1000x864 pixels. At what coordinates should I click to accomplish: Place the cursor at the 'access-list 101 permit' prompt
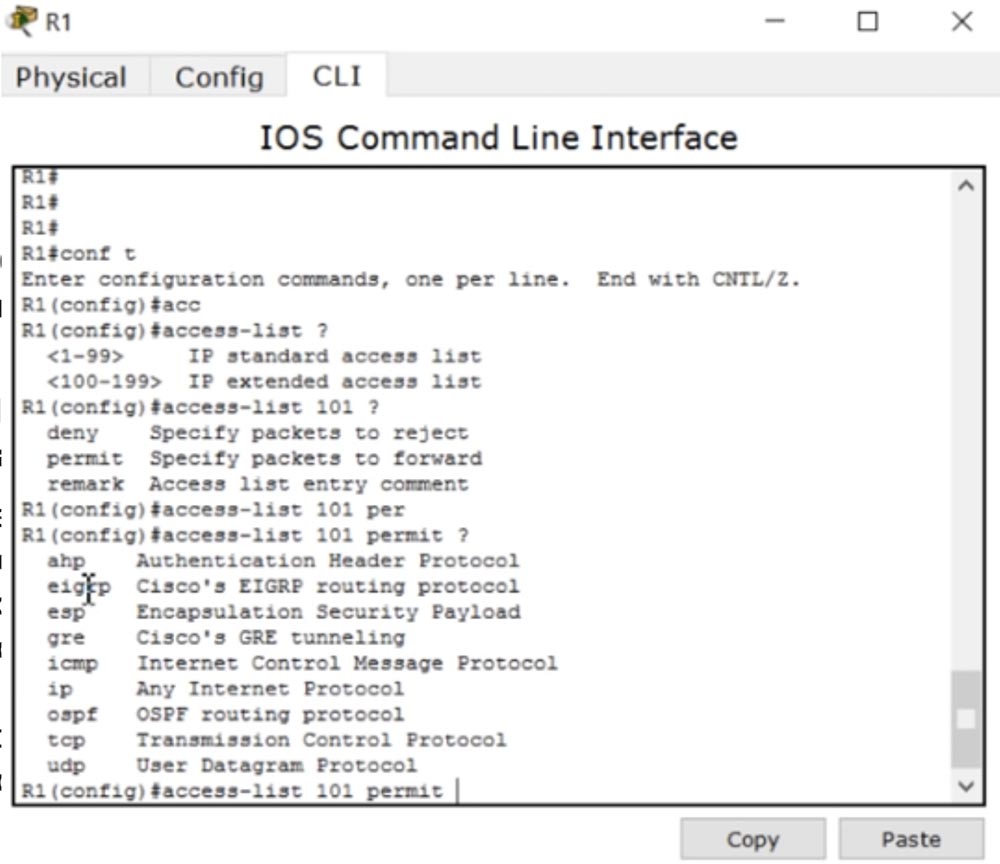457,791
